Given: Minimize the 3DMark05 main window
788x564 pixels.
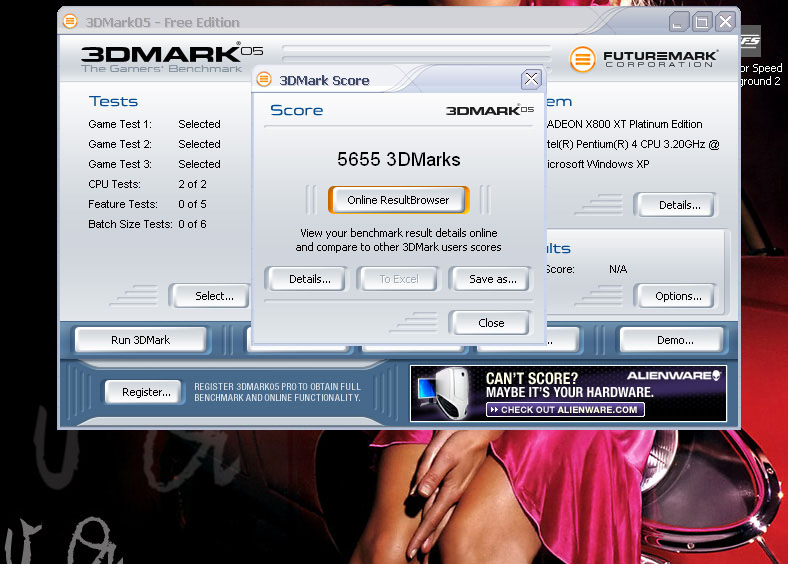Looking at the screenshot, I should point(678,22).
